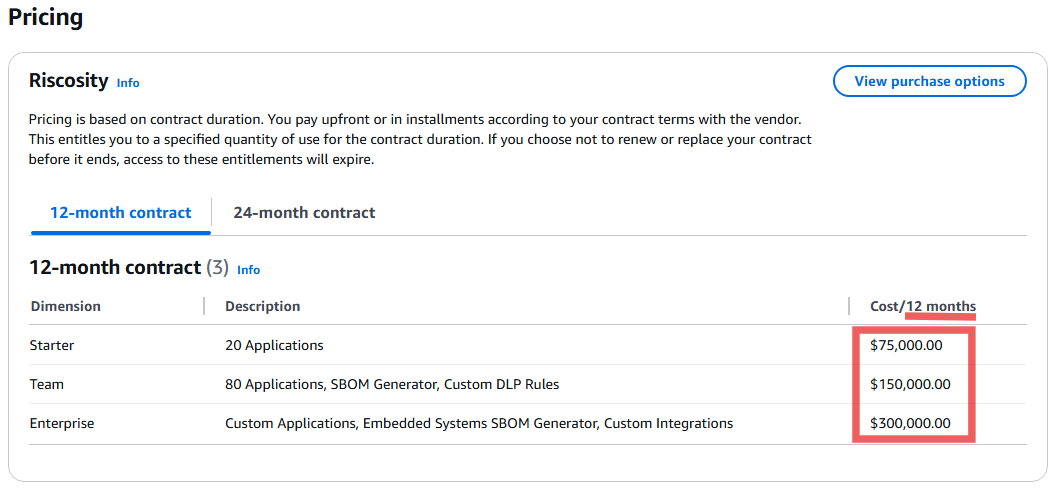Select the Enterprise dimension row
Viewport: 1055px width, 491px height.
coord(528,424)
